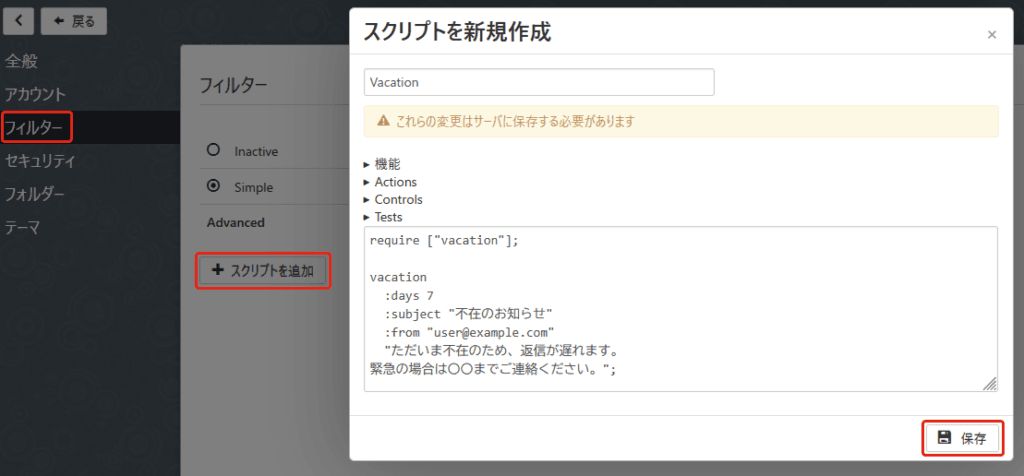Click the left chevron icon button
The height and width of the screenshot is (476, 1024).
[20, 20]
